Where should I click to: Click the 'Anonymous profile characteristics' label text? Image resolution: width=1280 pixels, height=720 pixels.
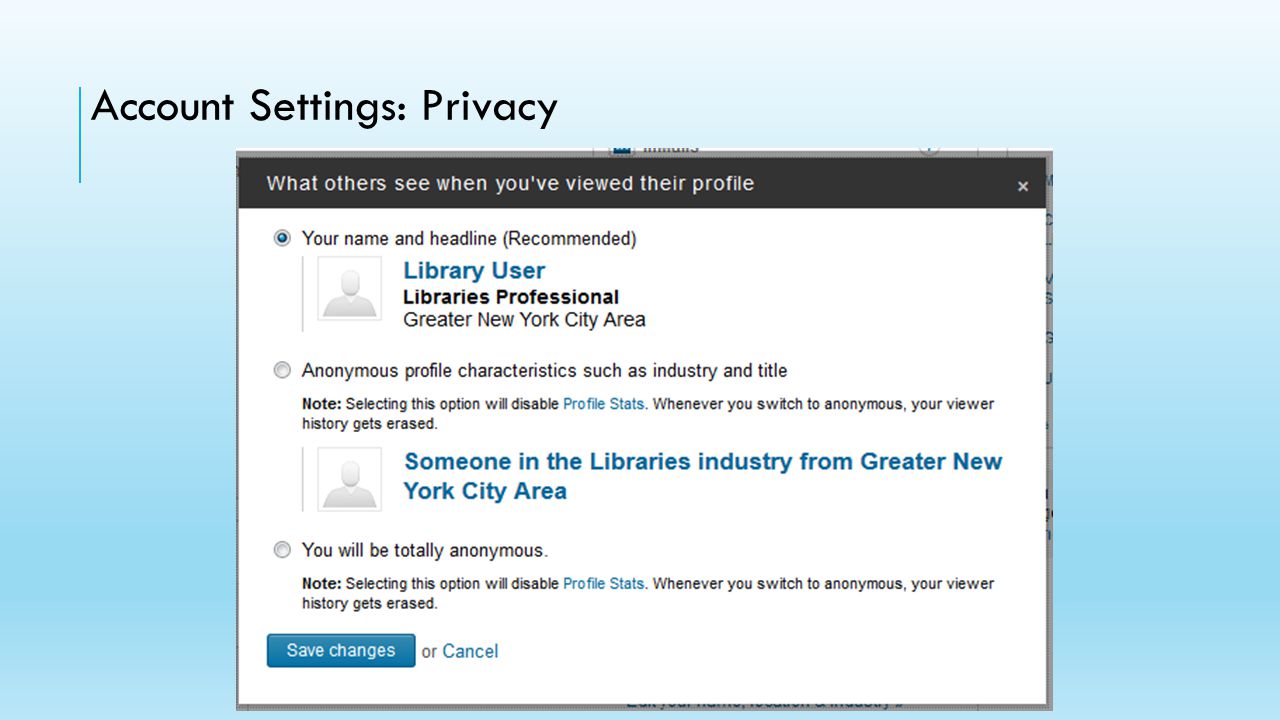click(545, 371)
